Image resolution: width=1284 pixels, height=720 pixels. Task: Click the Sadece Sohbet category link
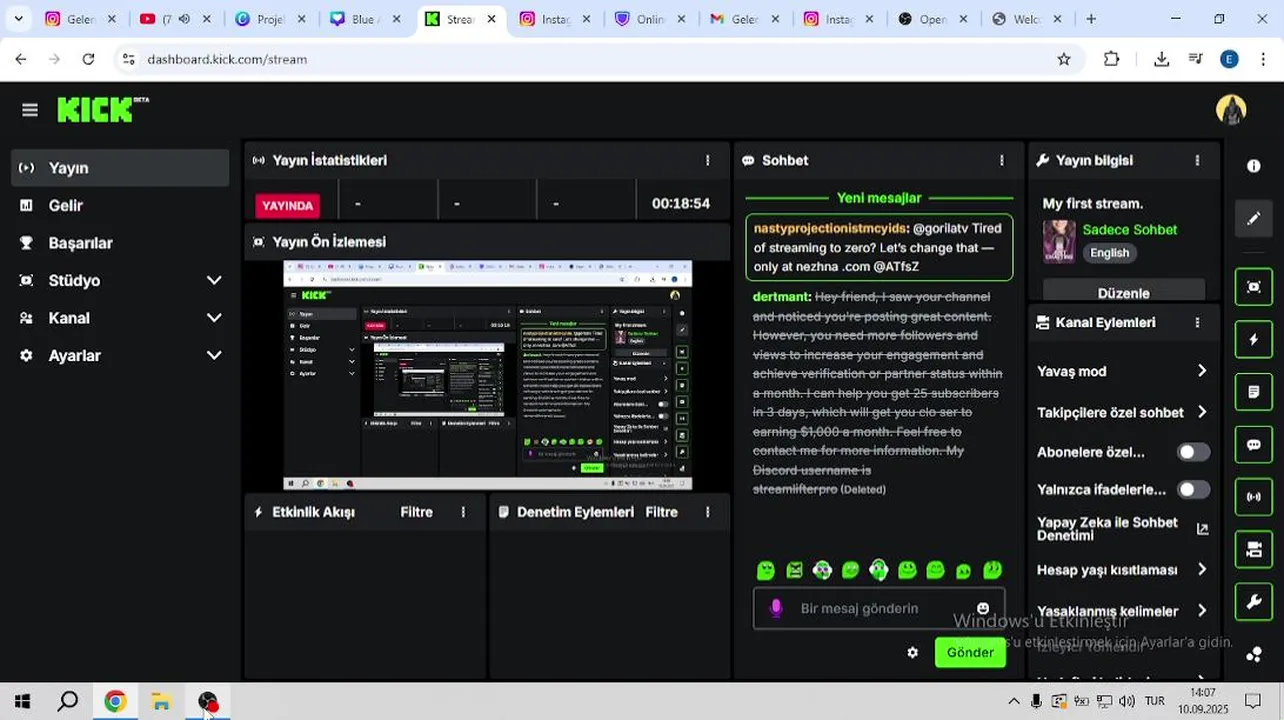click(1129, 229)
